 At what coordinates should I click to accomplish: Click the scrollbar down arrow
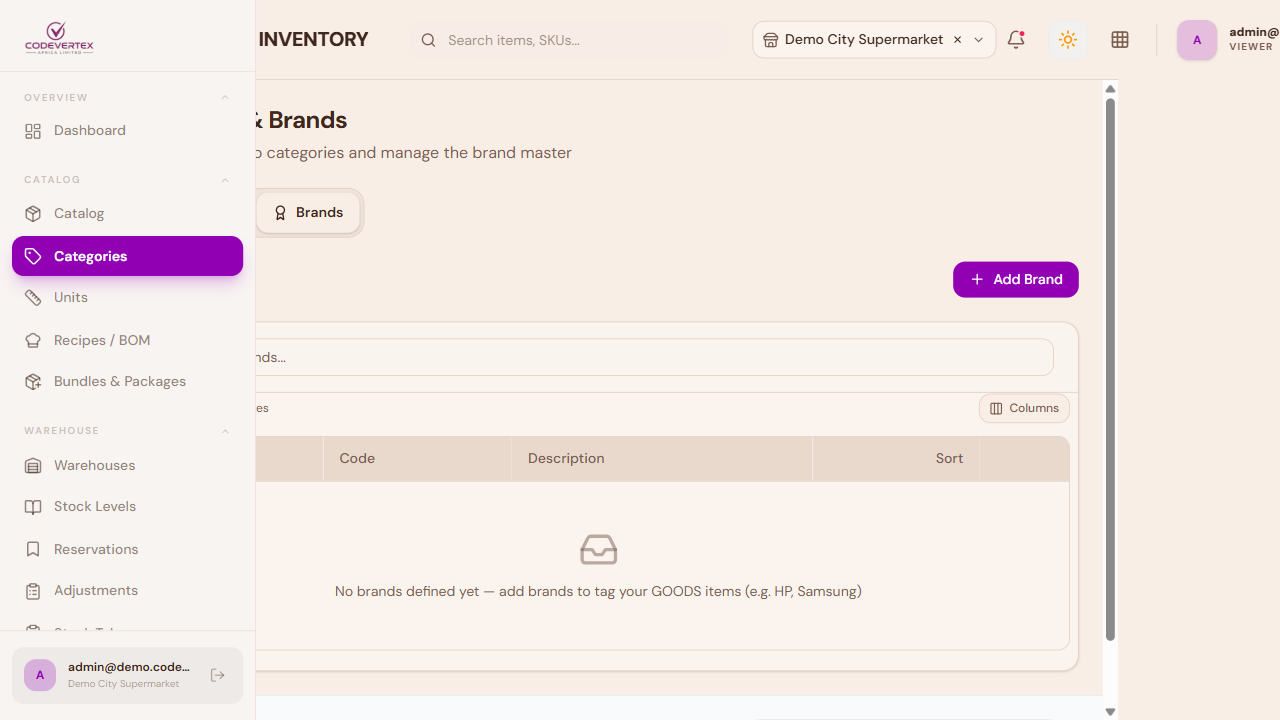point(1110,711)
